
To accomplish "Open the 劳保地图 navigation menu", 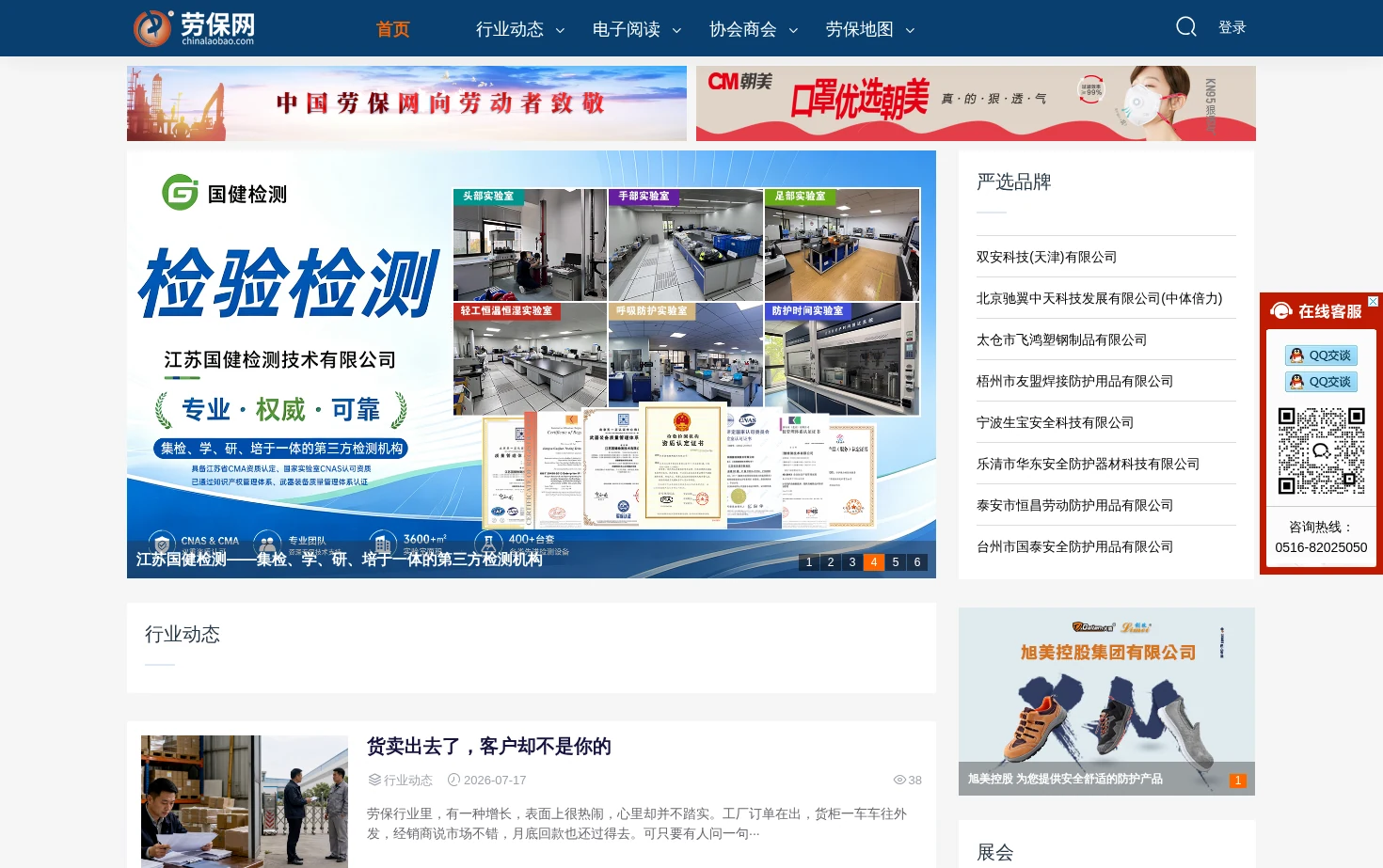I will click(860, 29).
